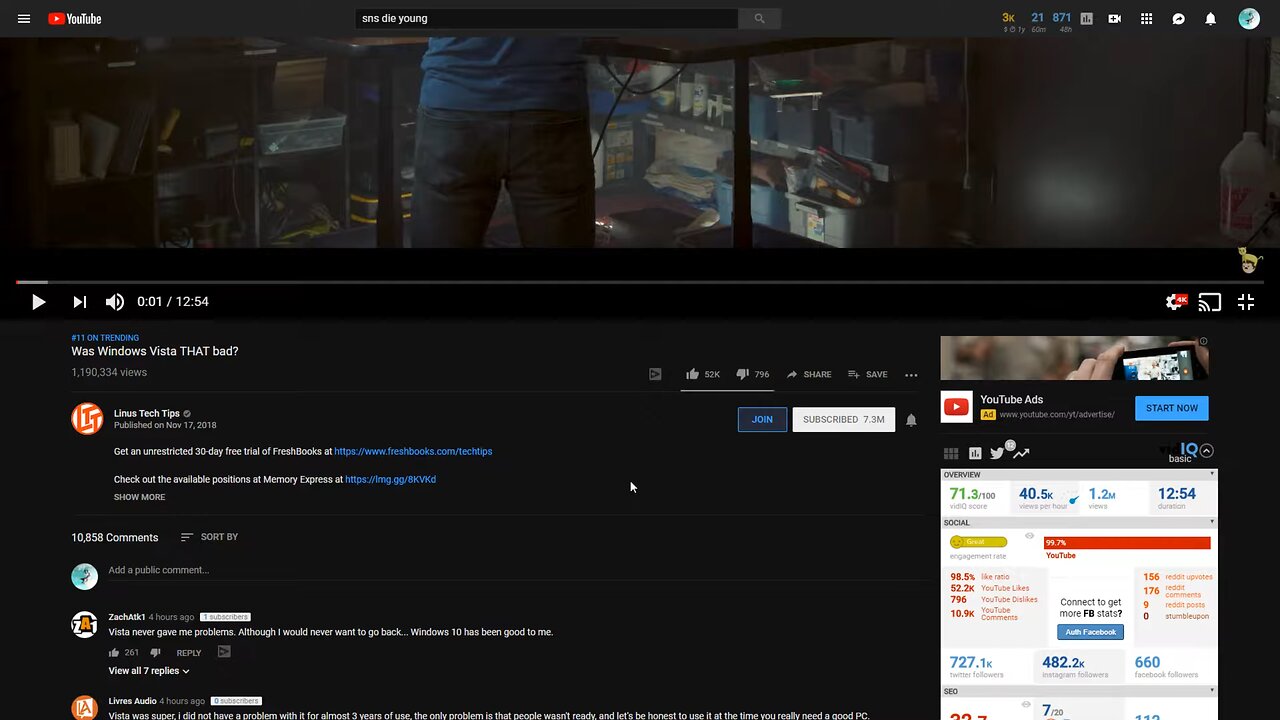Click the vidIQ icon left of like button
This screenshot has width=1280, height=720.
point(655,374)
